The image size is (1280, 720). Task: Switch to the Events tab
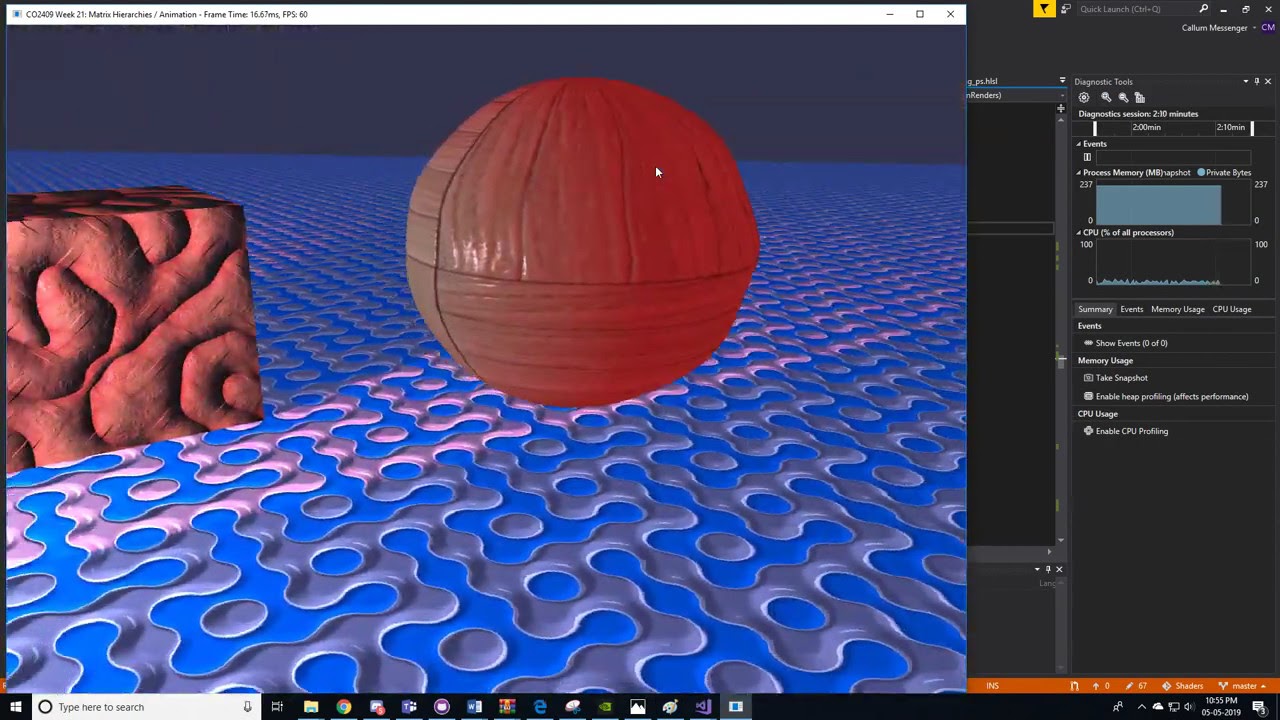point(1131,309)
